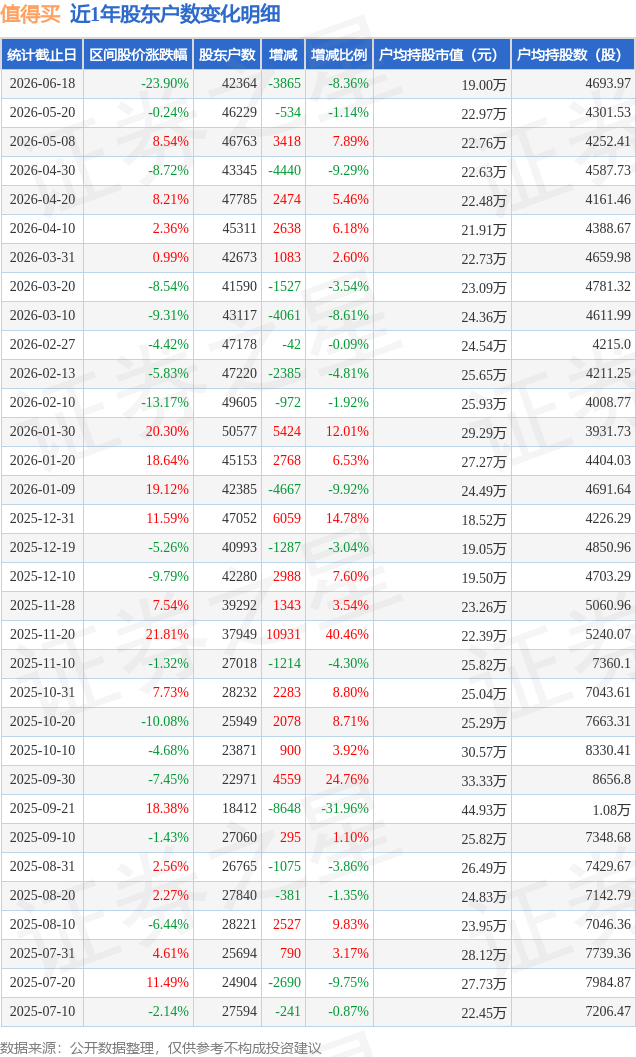Click the 数据来源 footer disclaimer text

[x=161, y=1048]
